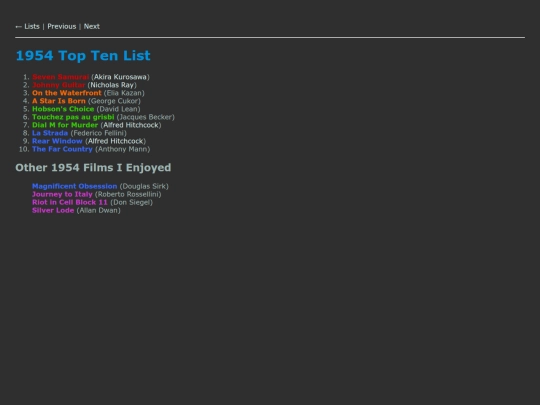Click director name Don Siegel
The image size is (540, 405).
tap(131, 202)
